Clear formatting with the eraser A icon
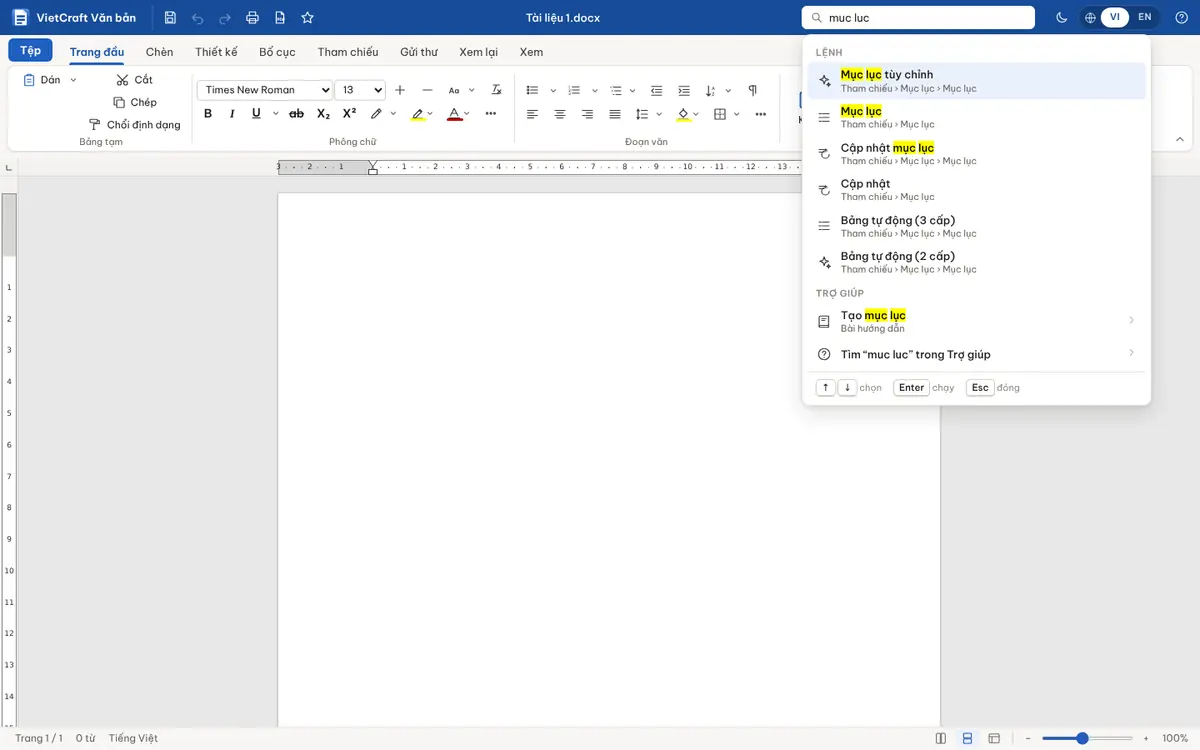This screenshot has height=750, width=1200. point(496,90)
